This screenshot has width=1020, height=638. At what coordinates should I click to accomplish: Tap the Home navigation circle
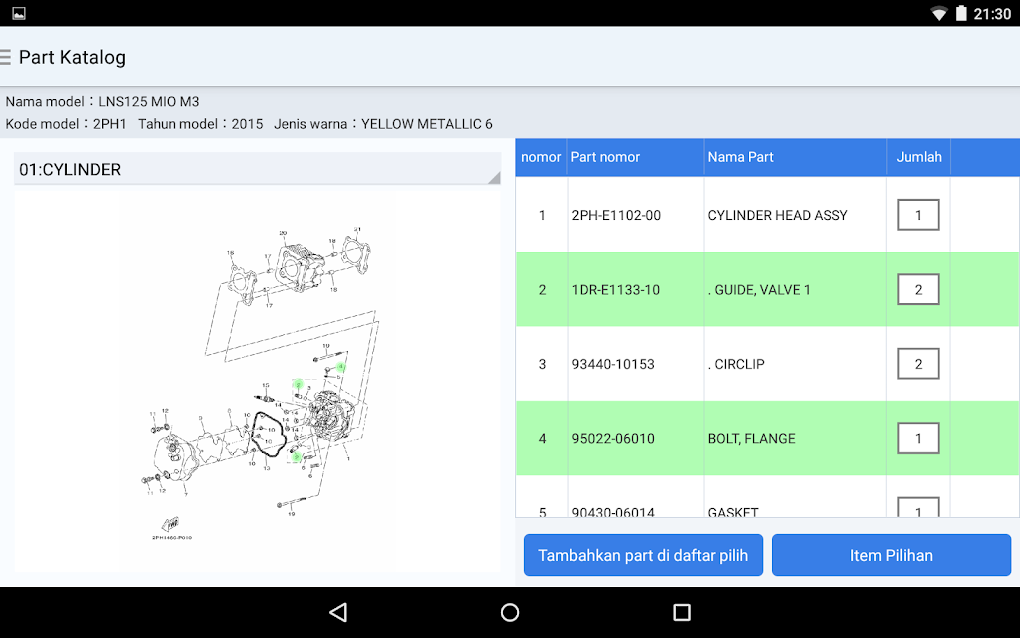[x=510, y=612]
